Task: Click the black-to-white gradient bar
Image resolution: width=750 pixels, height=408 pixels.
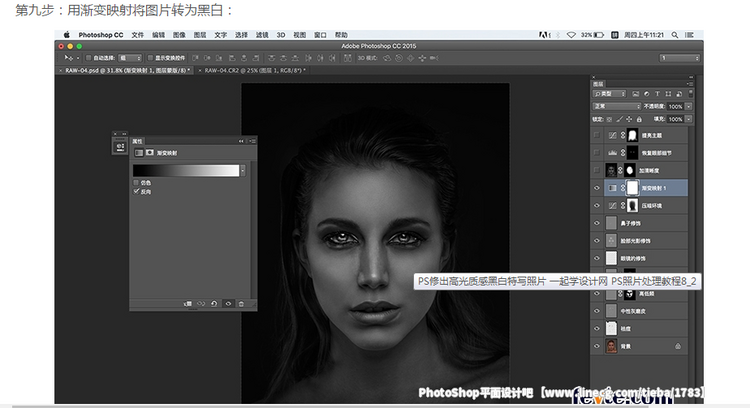Action: 186,170
